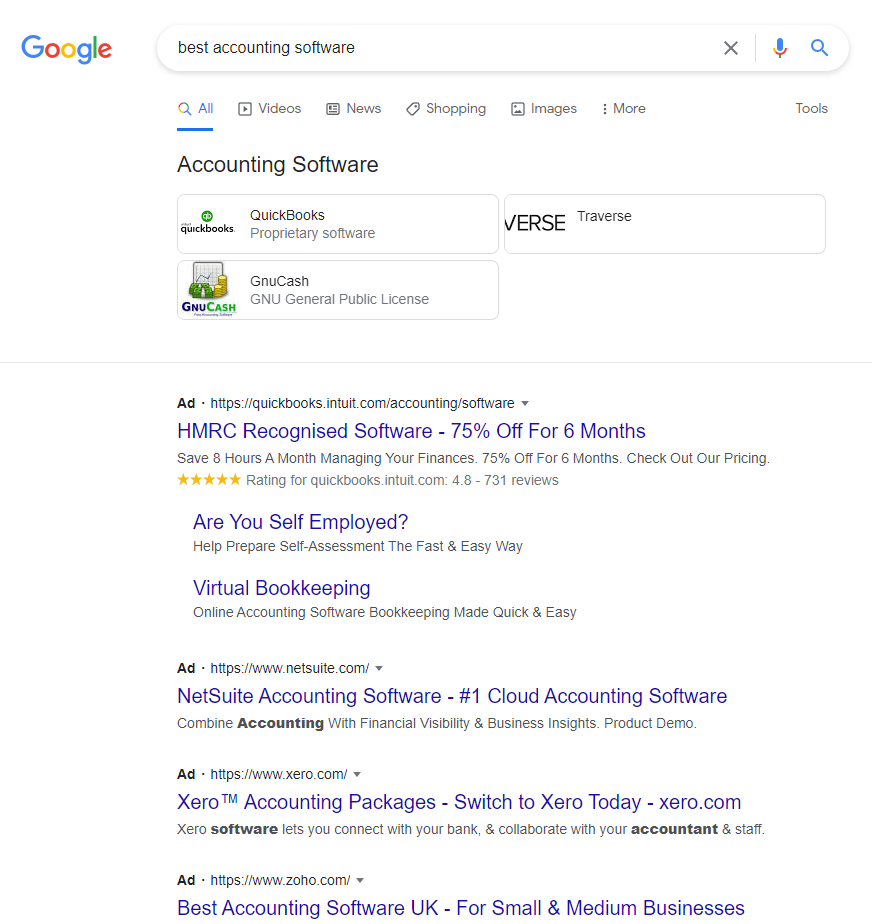Open the 'Are You Self Employed?' sitelink
This screenshot has width=872, height=924.
pyautogui.click(x=300, y=522)
